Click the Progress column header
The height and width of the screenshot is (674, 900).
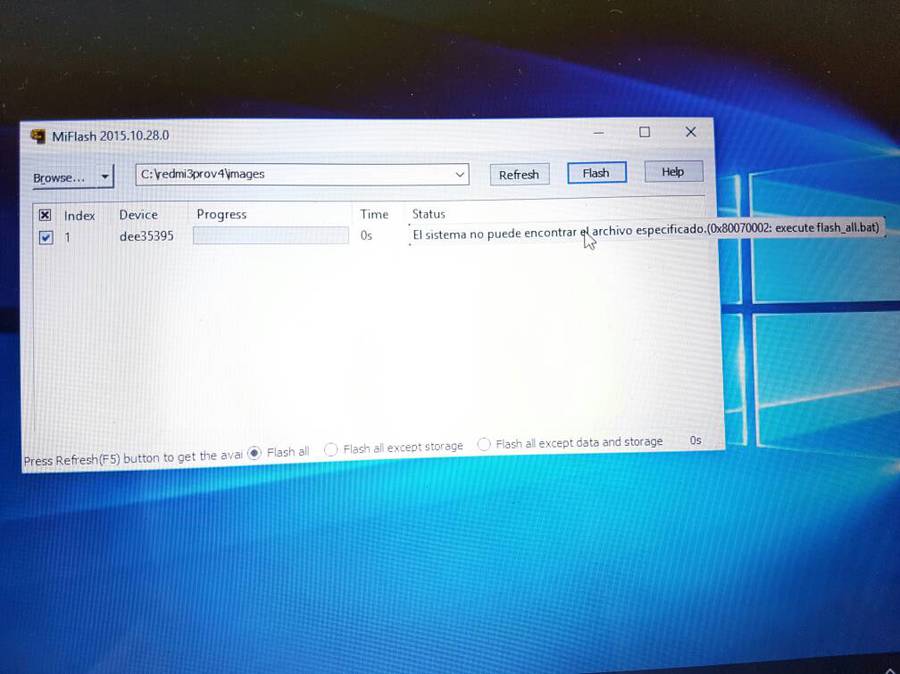coord(222,214)
